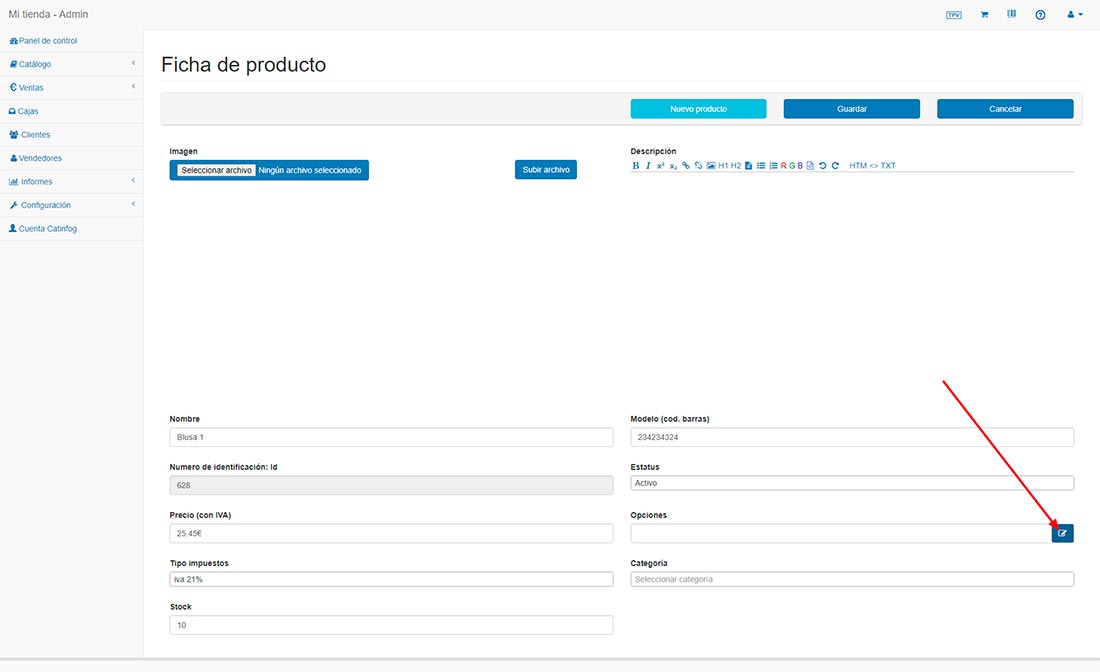Toggle italic in the Descripción editor
The image size is (1100, 672).
point(648,166)
